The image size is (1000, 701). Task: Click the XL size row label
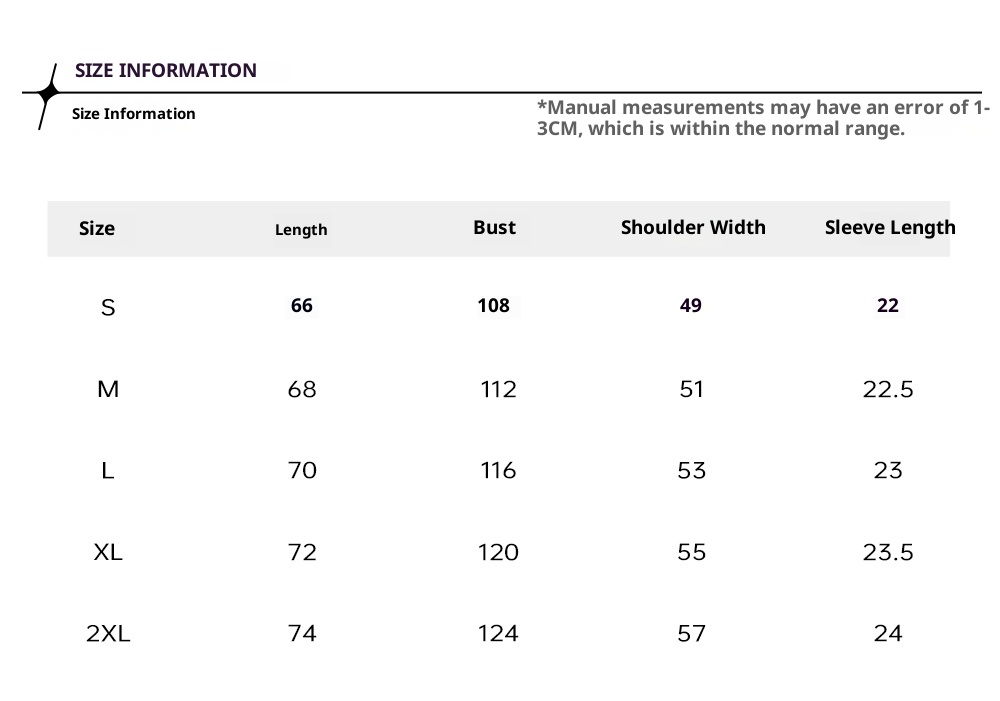pyautogui.click(x=108, y=552)
